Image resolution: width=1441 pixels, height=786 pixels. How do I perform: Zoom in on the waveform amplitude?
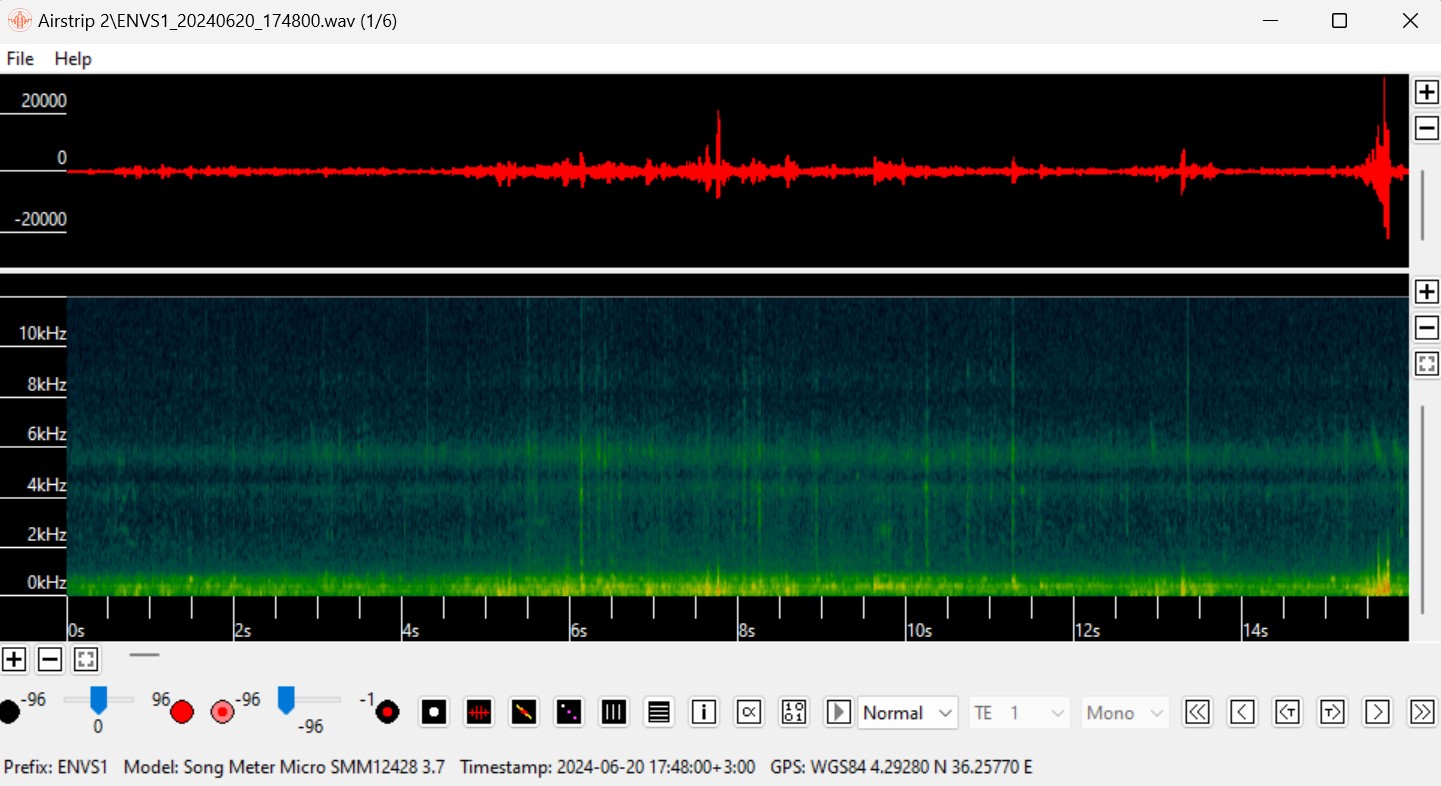[1427, 92]
